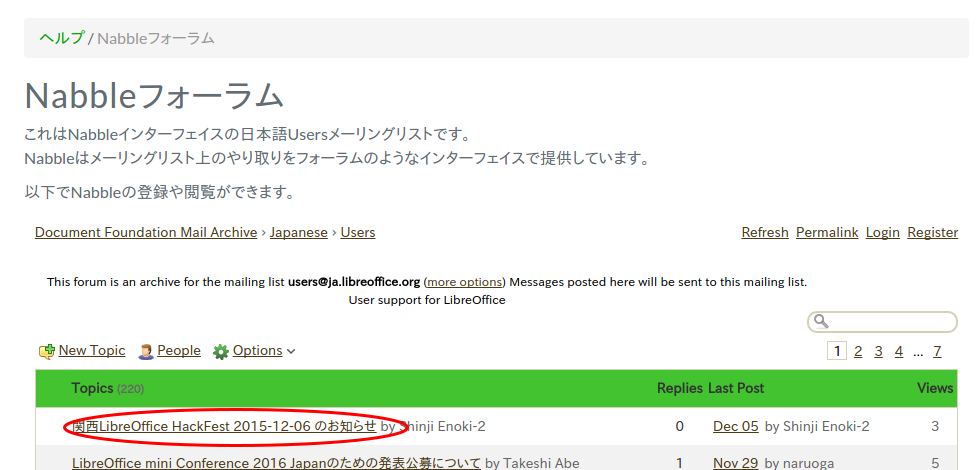980x470 pixels.
Task: Click the Nabbleフォーラム page heading
Action: click(154, 96)
